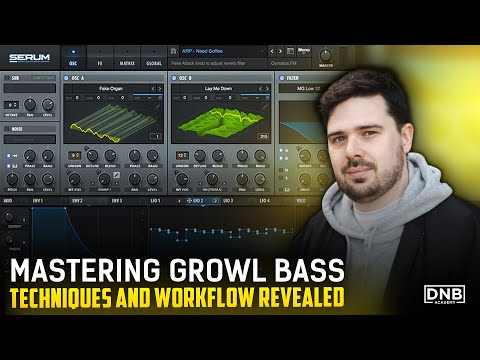Click the Master volume knob
Viewport: 480px width, 360px height.
click(326, 55)
